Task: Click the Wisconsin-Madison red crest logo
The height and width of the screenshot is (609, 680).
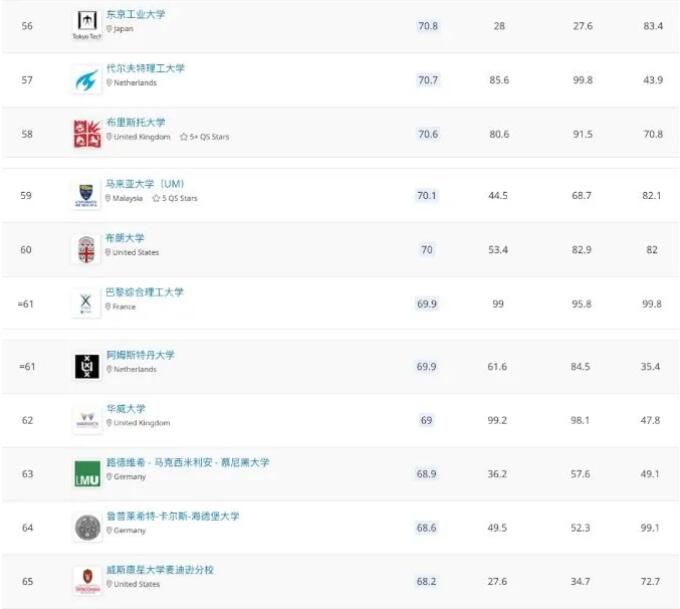Action: 87,581
